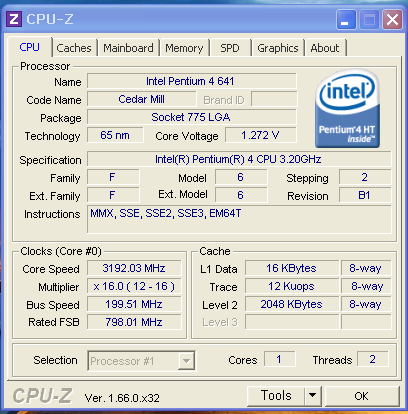Go to the SPD tab
Image resolution: width=408 pixels, height=414 pixels.
(x=230, y=48)
